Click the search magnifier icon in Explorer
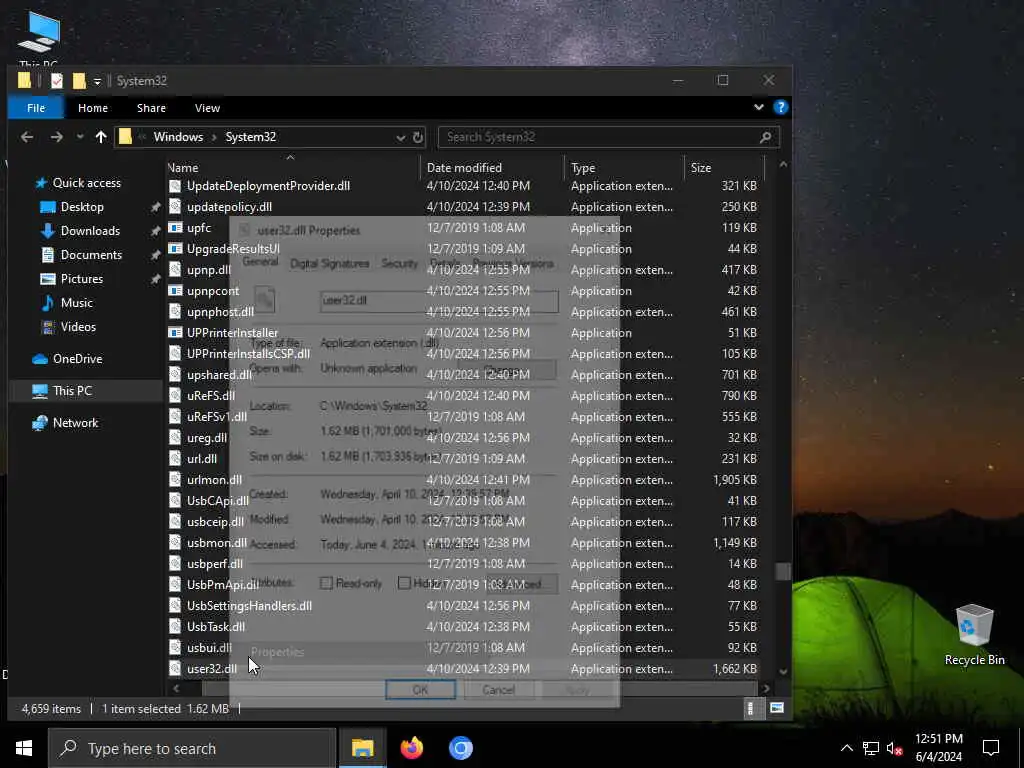 pos(765,137)
